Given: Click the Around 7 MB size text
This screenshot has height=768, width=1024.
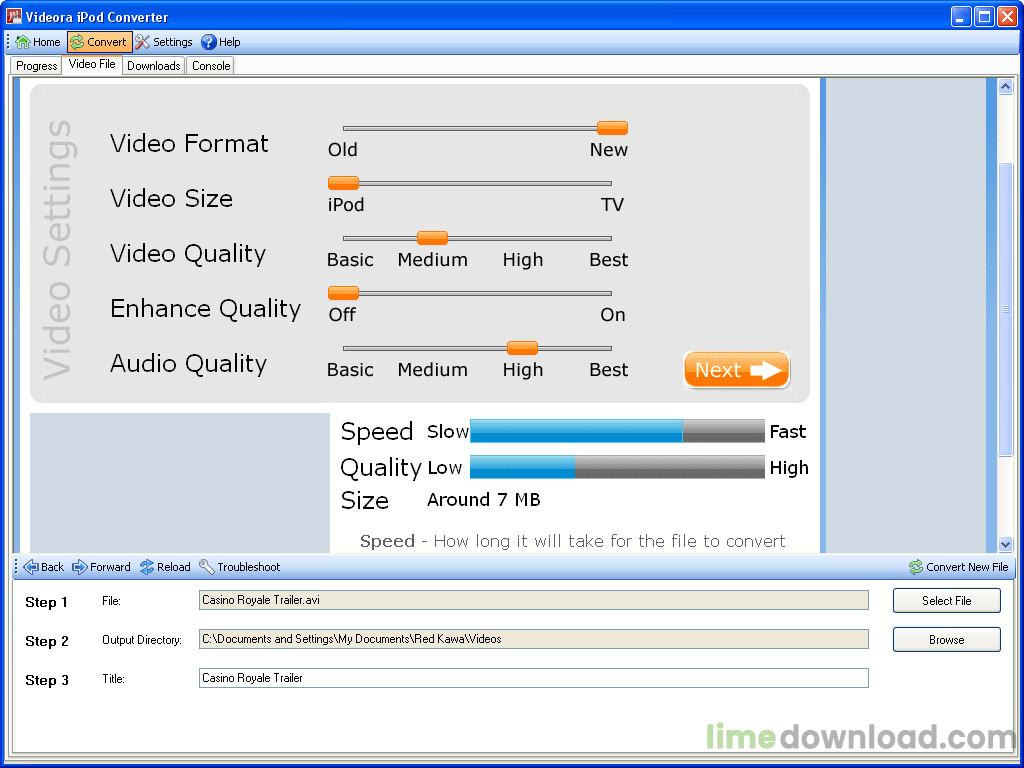Looking at the screenshot, I should (483, 500).
